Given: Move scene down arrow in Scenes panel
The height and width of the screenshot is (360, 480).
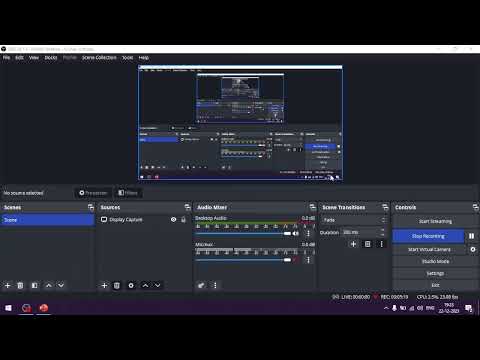Looking at the screenshot, I should tap(61, 285).
